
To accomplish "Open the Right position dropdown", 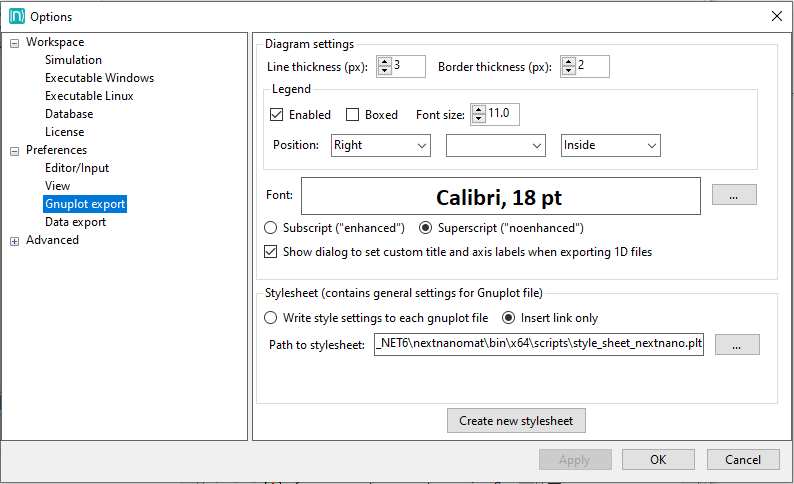I will pyautogui.click(x=380, y=146).
